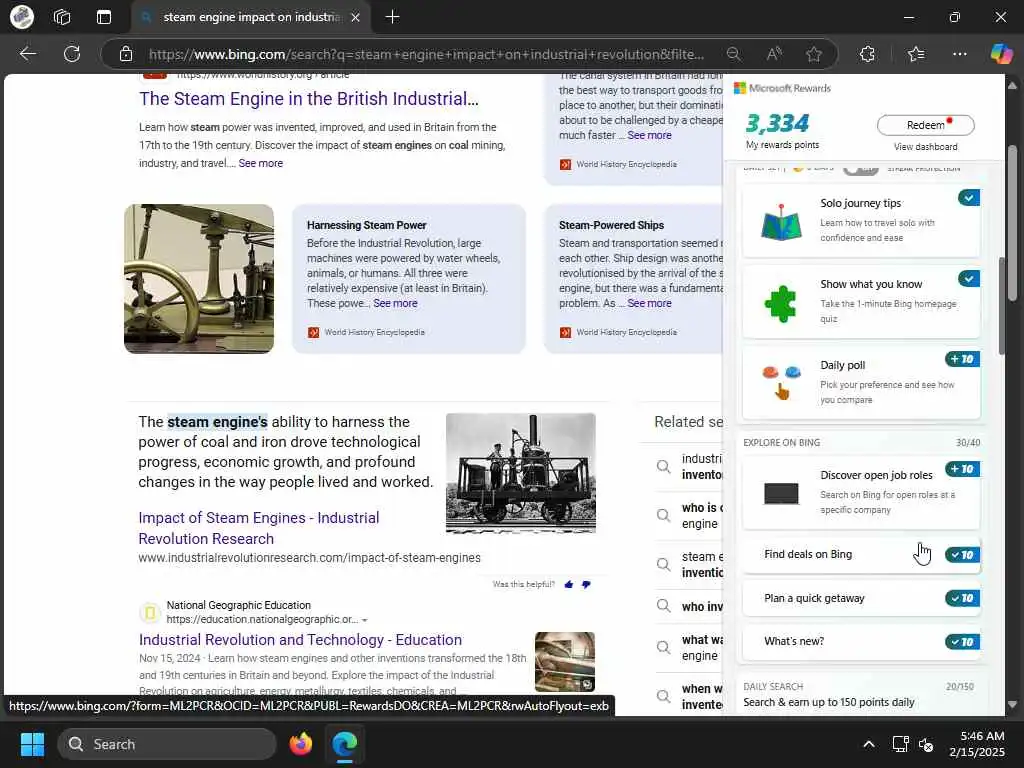This screenshot has height=768, width=1024.
Task: Click the Solo journey tips completed checkmark
Action: point(969,197)
